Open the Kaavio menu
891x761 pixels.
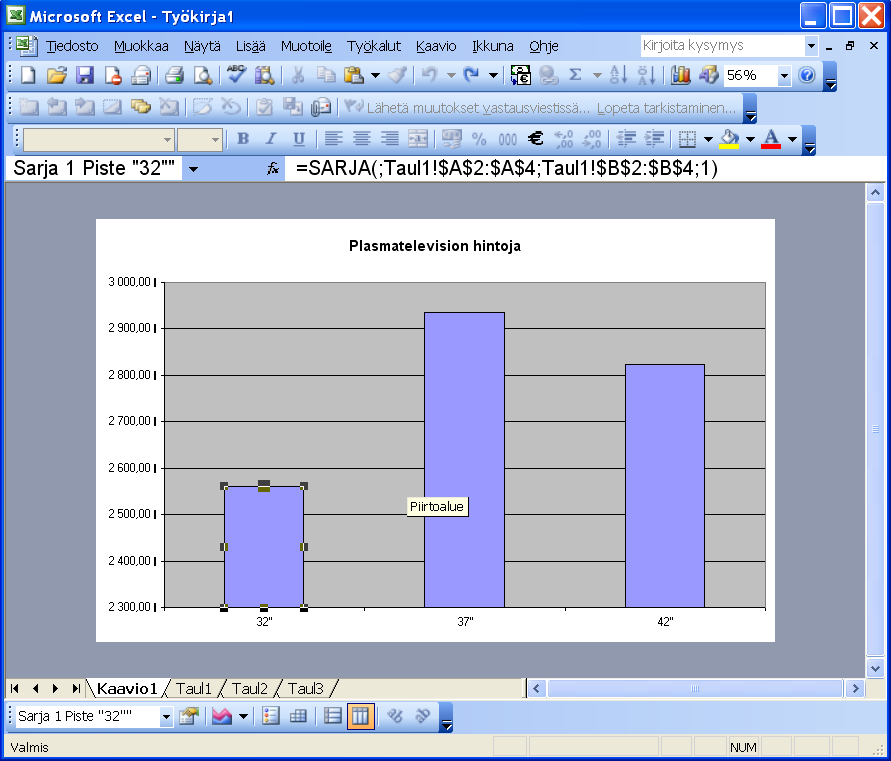436,46
